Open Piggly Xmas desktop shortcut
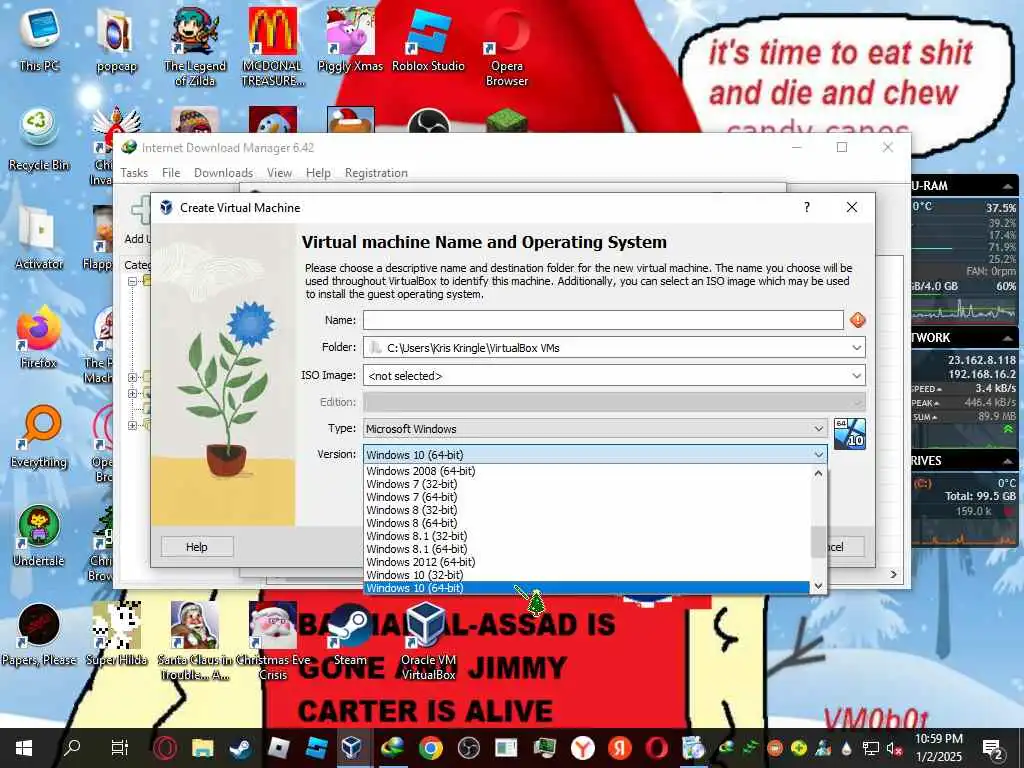The width and height of the screenshot is (1024, 768). pyautogui.click(x=351, y=39)
